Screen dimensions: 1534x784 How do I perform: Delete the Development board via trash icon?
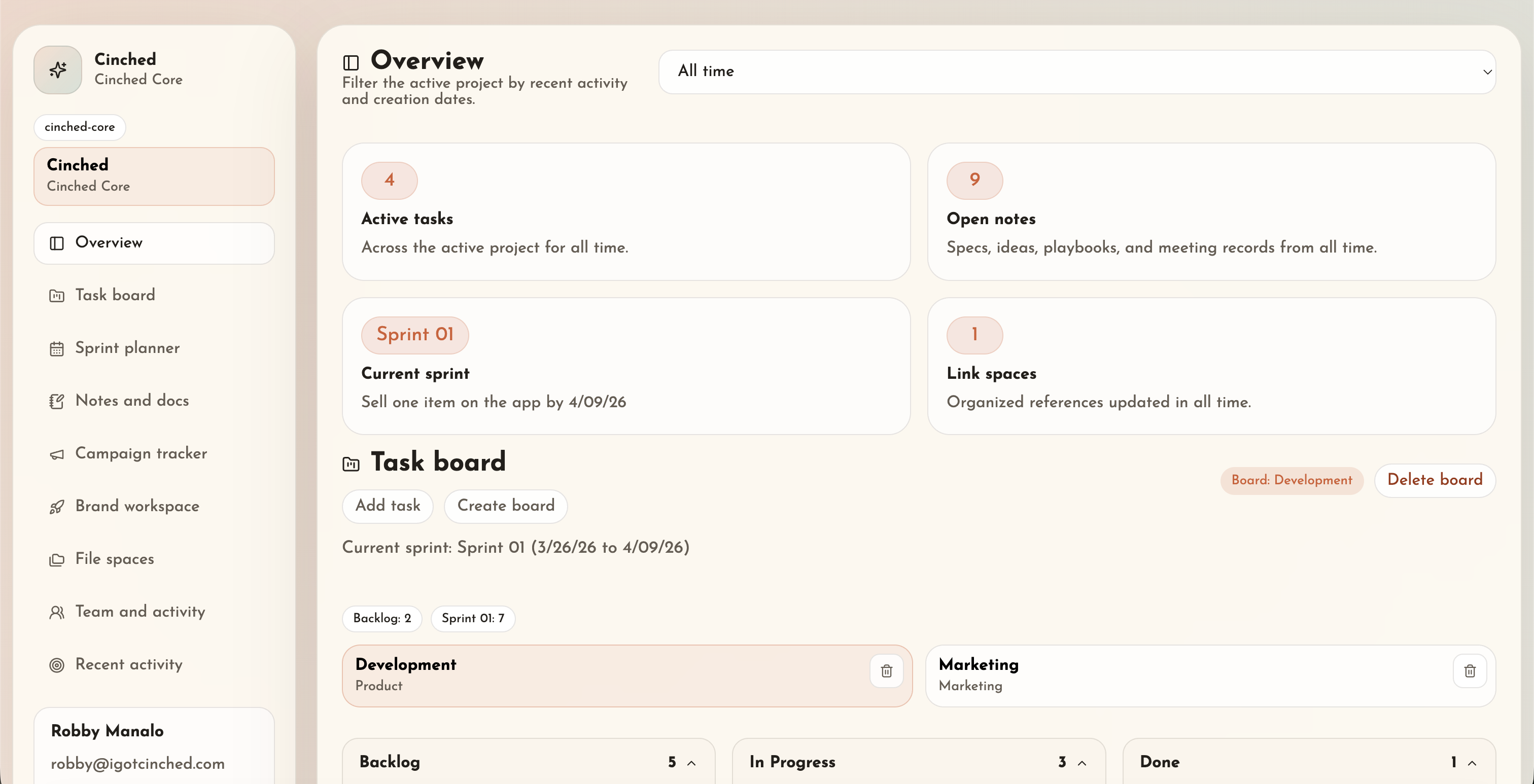pos(886,671)
